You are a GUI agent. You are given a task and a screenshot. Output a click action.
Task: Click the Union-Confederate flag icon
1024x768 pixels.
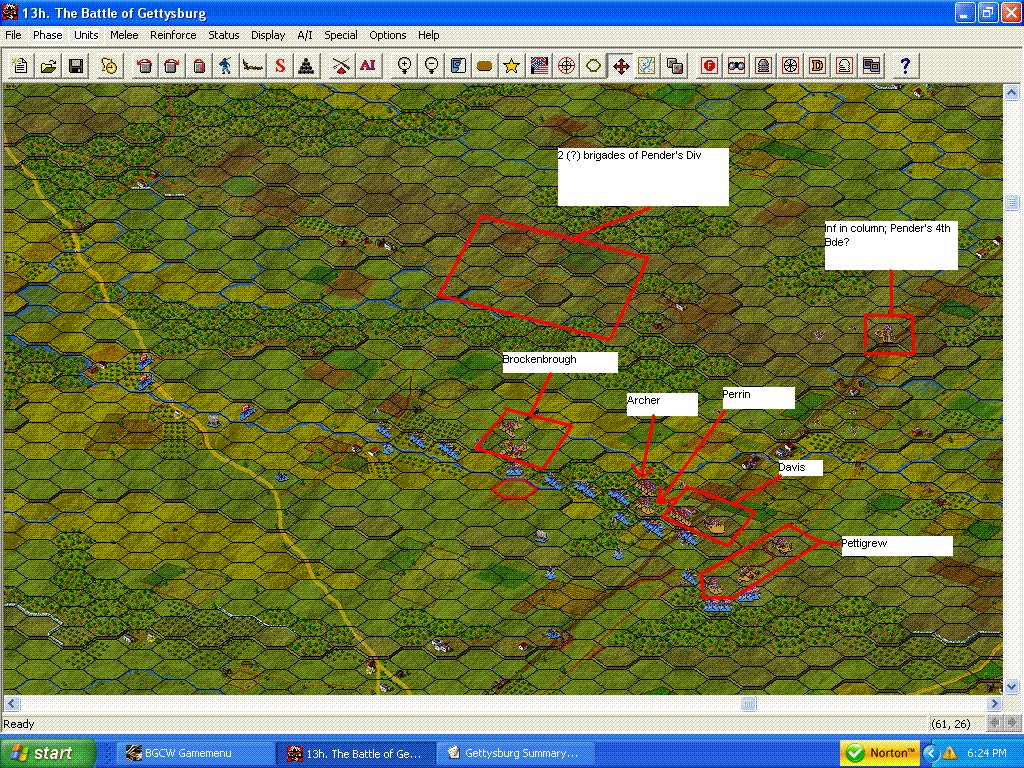tap(539, 65)
